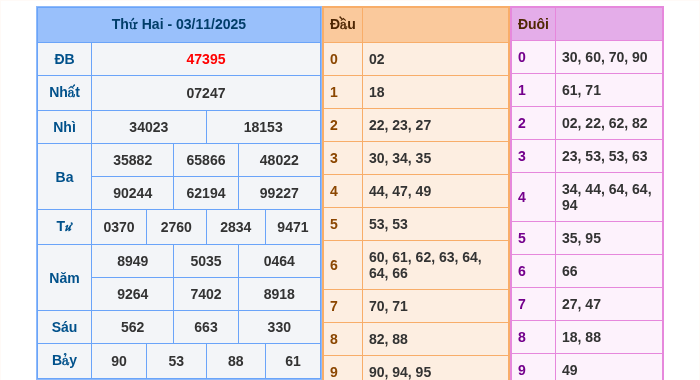Select fourth prize number 0370
Screen dimensions: 700x380
click(x=119, y=227)
